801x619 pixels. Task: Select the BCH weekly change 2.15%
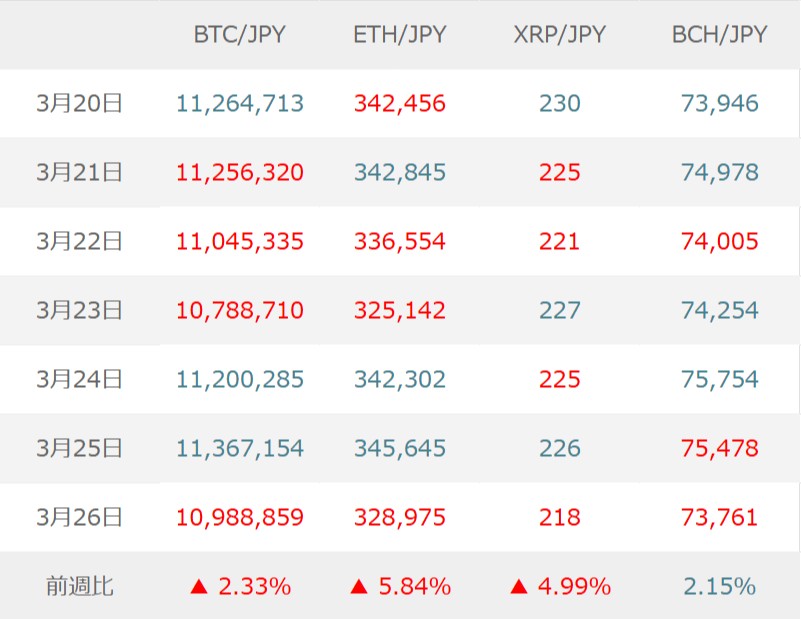(x=720, y=586)
